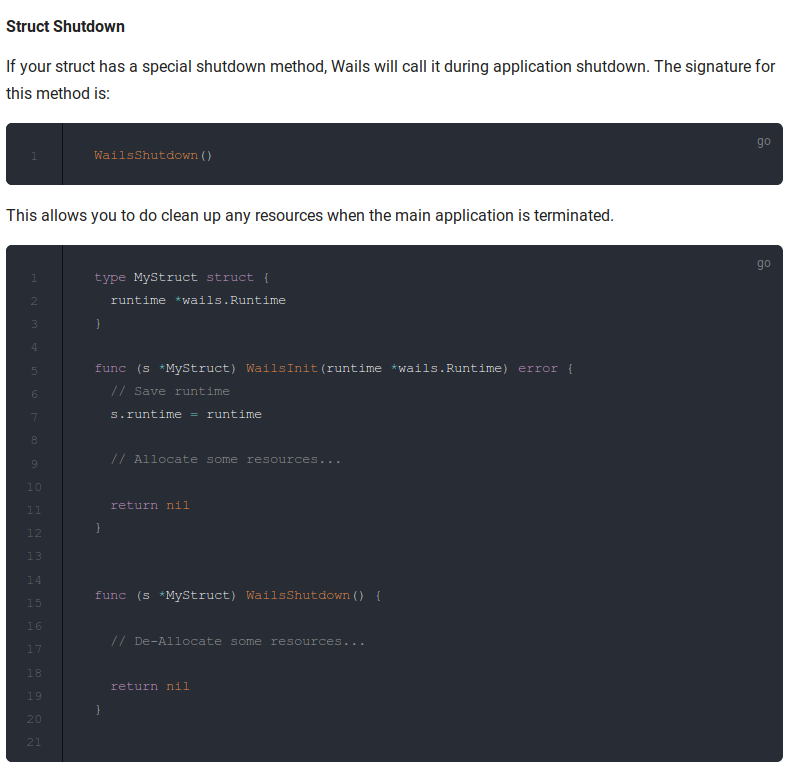This screenshot has width=799, height=775.
Task: Click the code line "s.runtime = runtime"
Action: coord(186,414)
